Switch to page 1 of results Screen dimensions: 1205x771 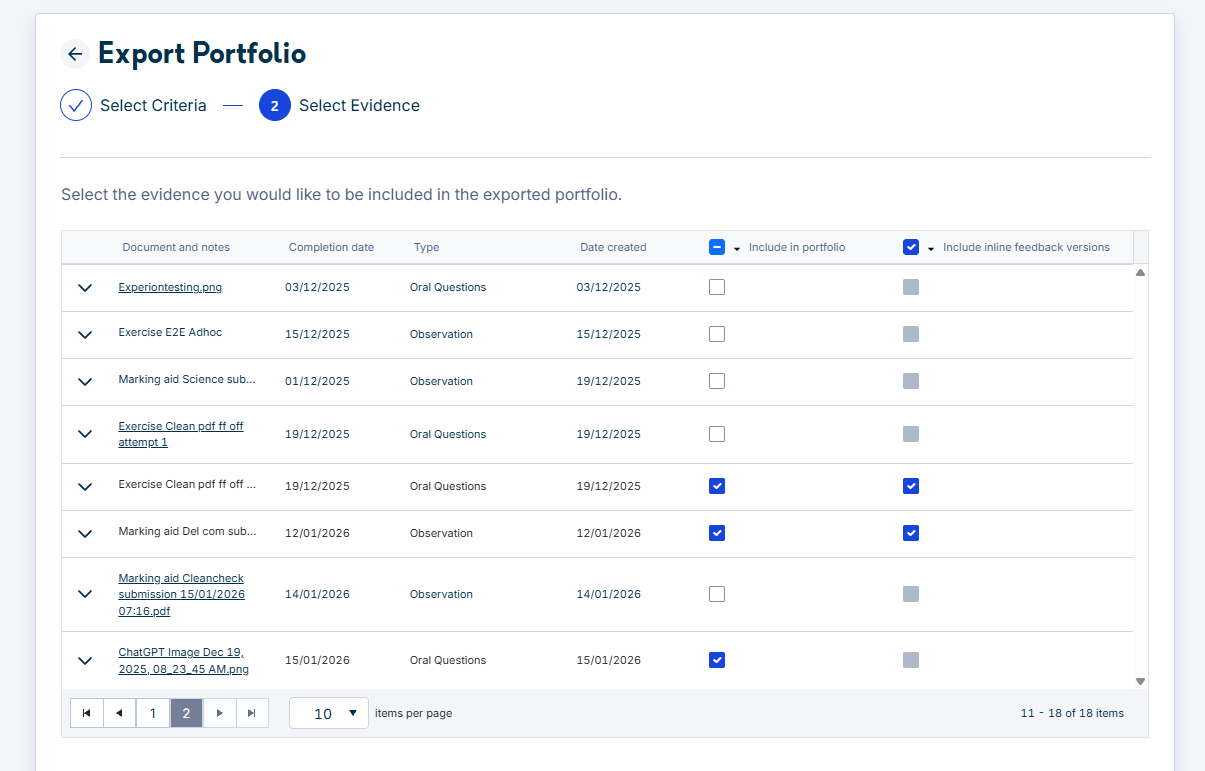pyautogui.click(x=153, y=713)
